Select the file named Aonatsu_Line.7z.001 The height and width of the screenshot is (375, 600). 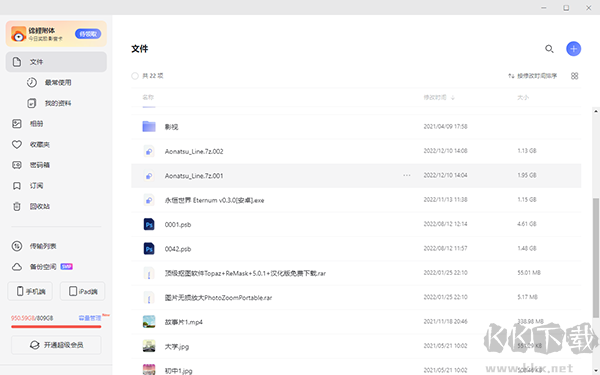(x=194, y=176)
